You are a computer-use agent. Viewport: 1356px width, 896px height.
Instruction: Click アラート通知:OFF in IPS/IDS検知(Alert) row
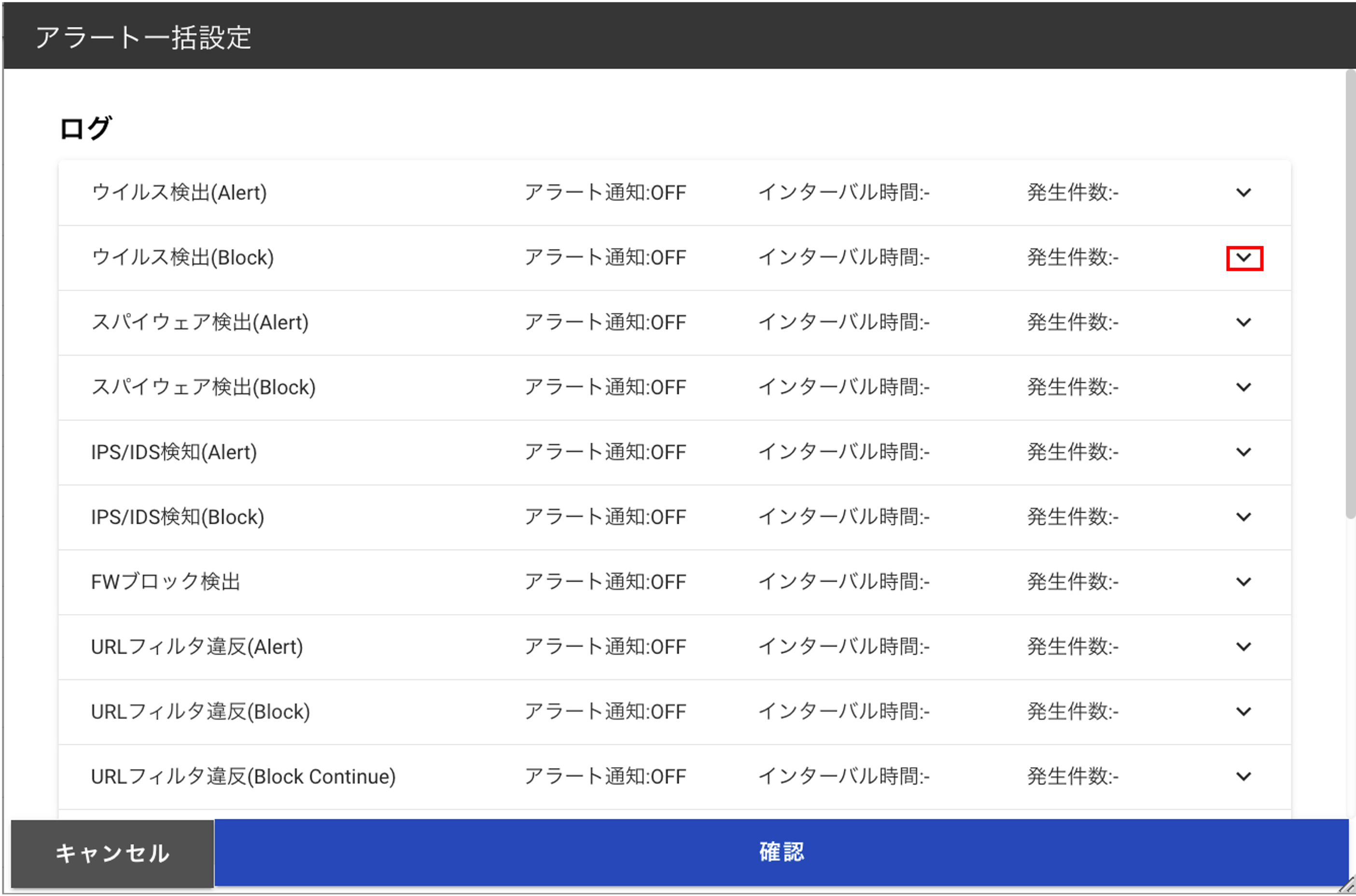(x=605, y=452)
